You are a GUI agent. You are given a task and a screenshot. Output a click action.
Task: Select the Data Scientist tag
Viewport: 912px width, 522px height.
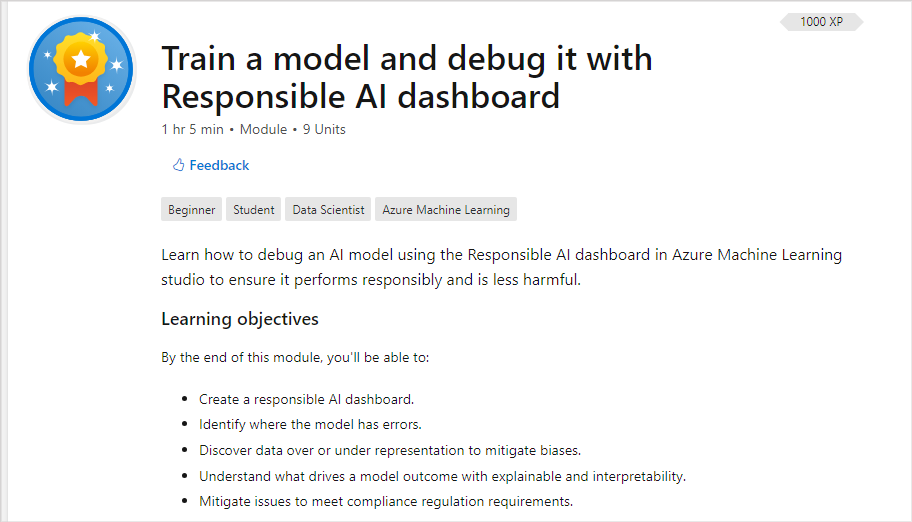coord(328,209)
